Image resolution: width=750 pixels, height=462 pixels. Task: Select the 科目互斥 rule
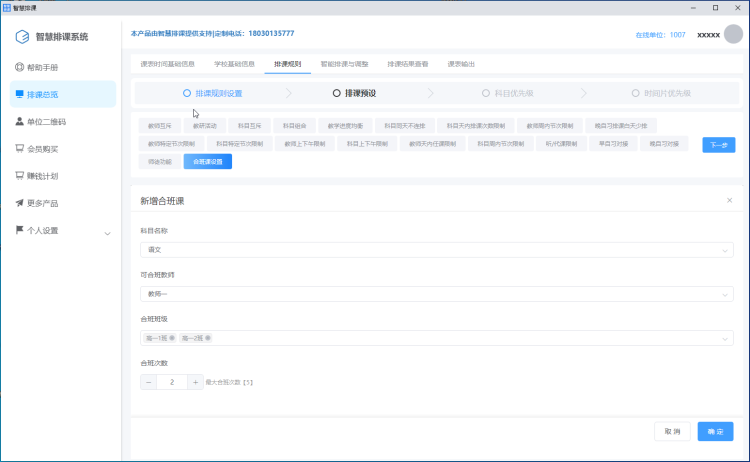(x=250, y=126)
